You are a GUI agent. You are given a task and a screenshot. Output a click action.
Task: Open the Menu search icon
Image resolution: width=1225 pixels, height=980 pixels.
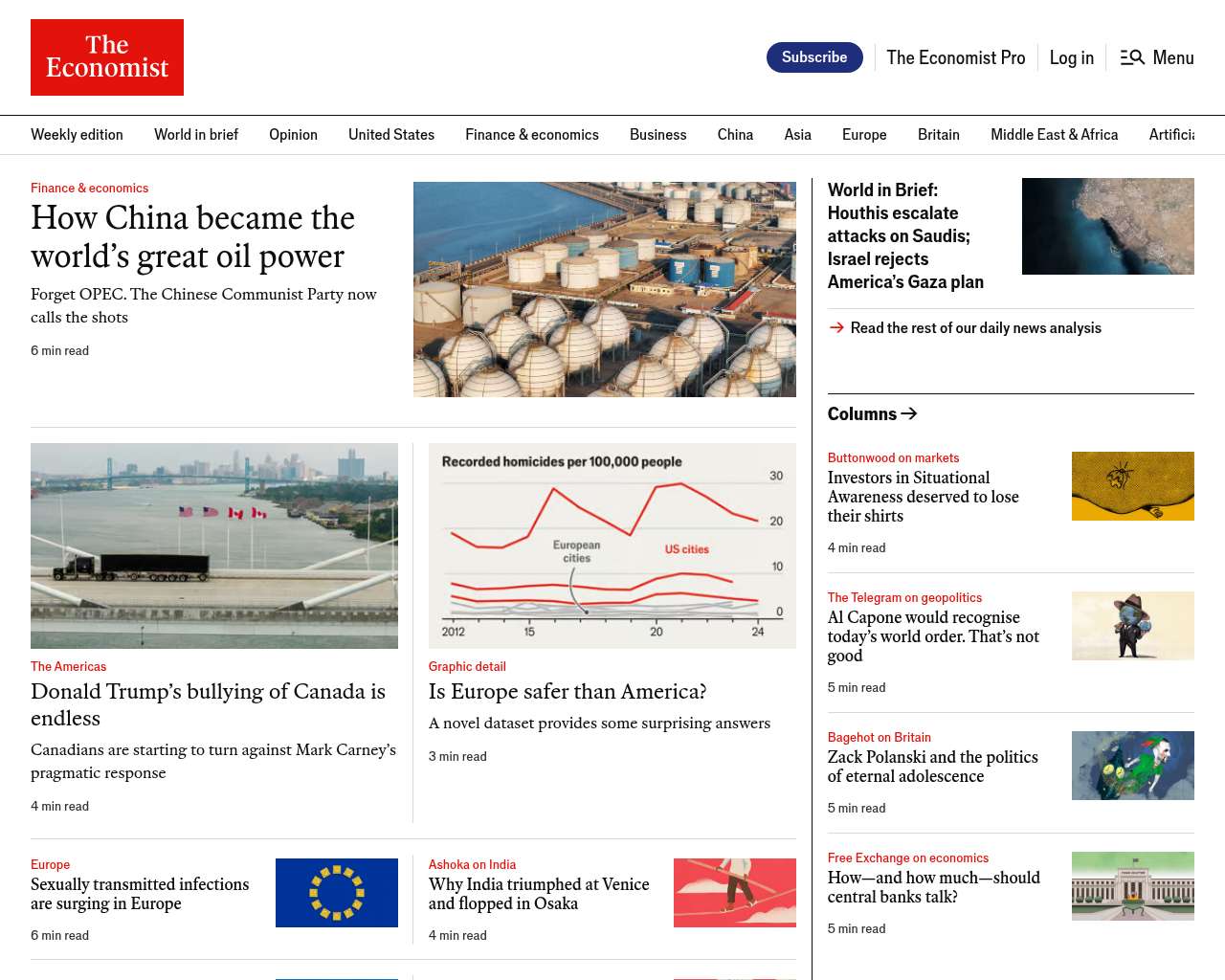pyautogui.click(x=1132, y=57)
